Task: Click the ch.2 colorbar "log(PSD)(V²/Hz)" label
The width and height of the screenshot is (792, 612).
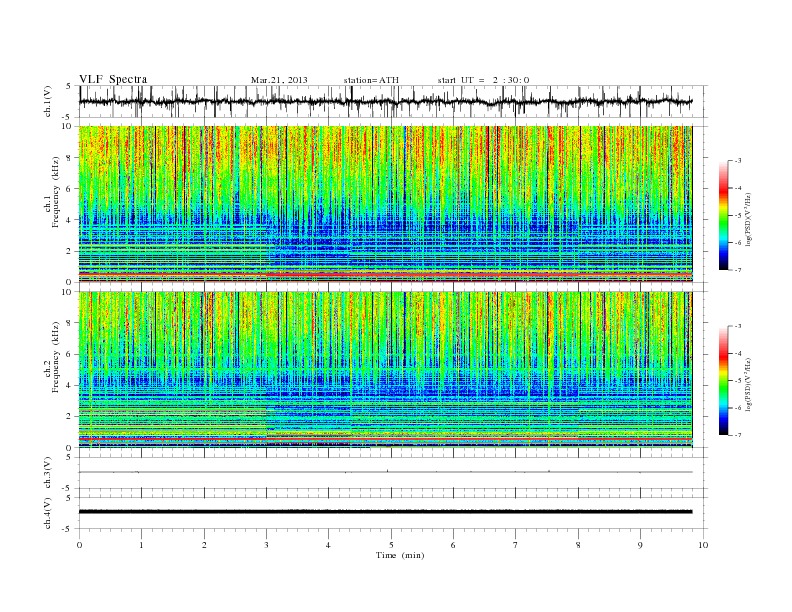Action: point(748,384)
